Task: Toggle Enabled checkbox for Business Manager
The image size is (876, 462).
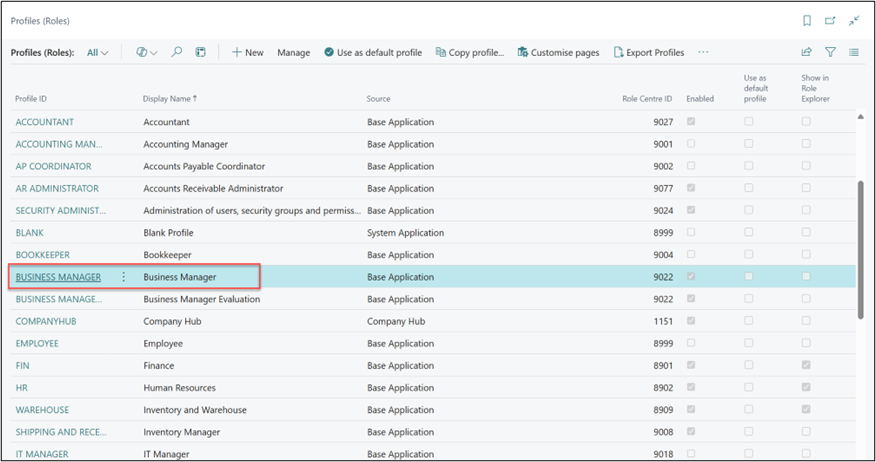Action: [x=691, y=277]
